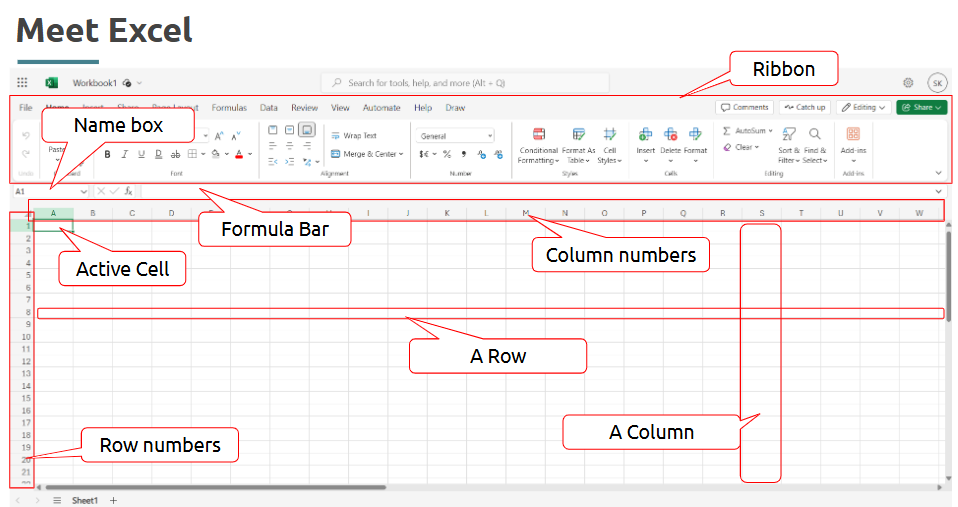Image resolution: width=958 pixels, height=507 pixels.
Task: Apply comma style number format
Action: point(464,154)
